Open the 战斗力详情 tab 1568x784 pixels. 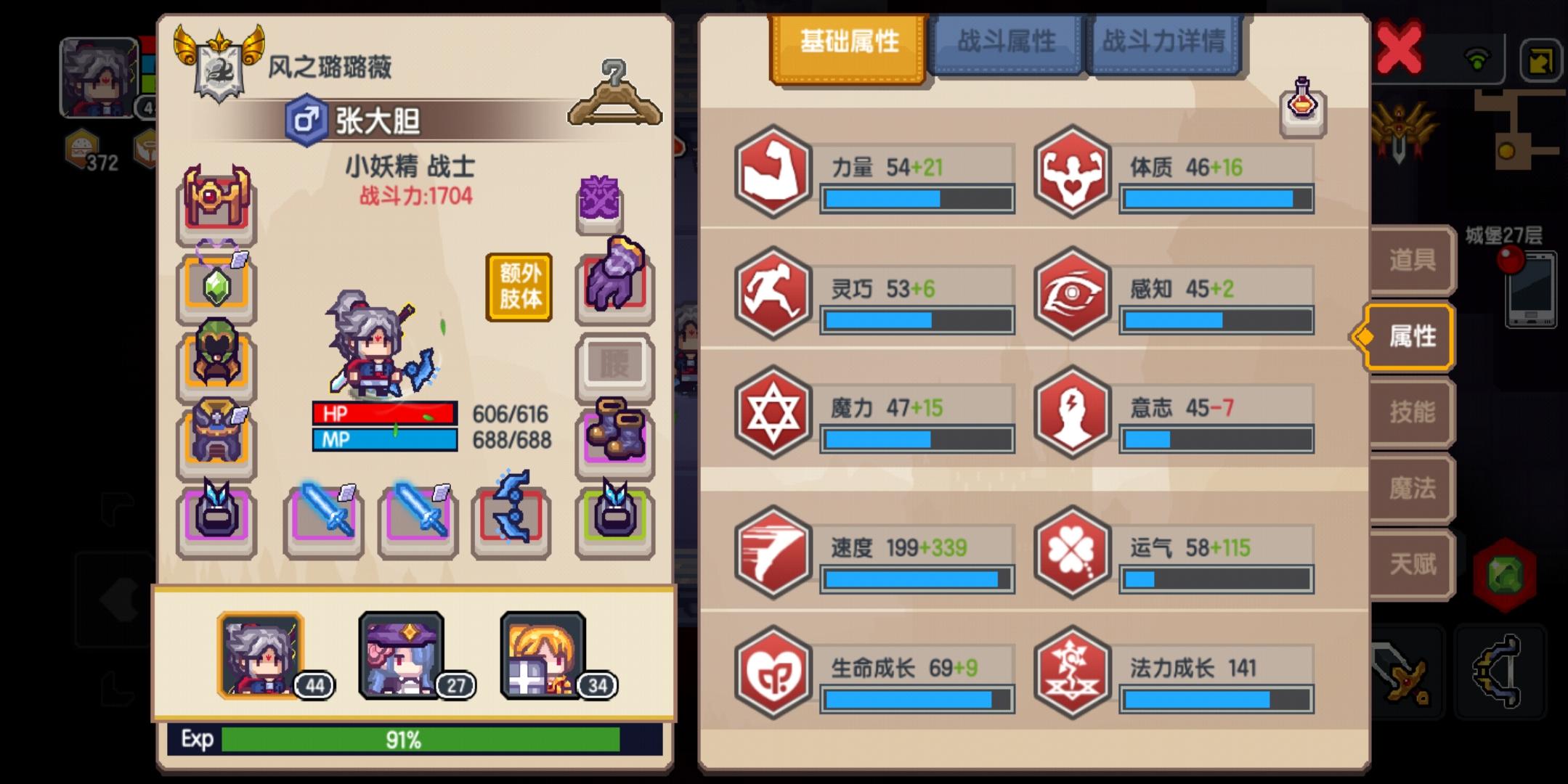pyautogui.click(x=1164, y=42)
